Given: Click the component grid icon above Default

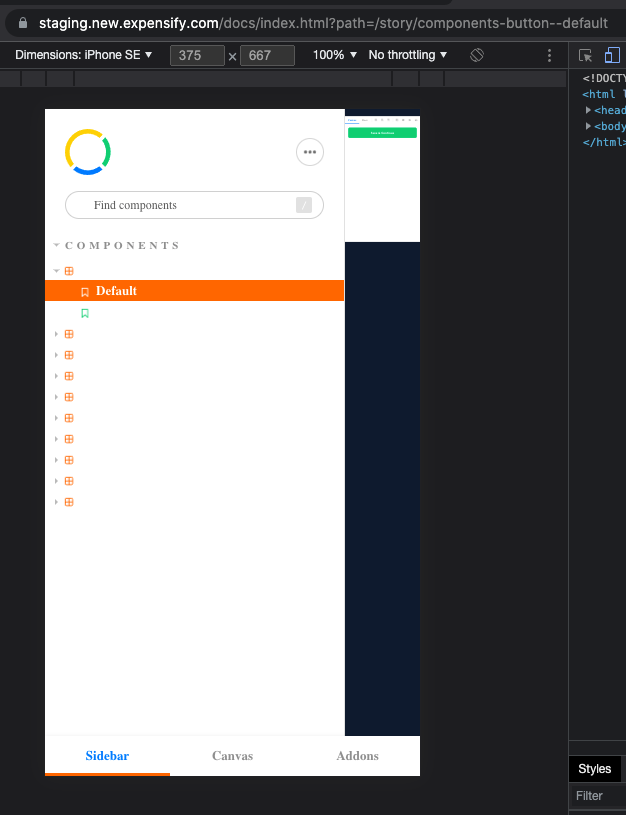Looking at the screenshot, I should point(69,271).
